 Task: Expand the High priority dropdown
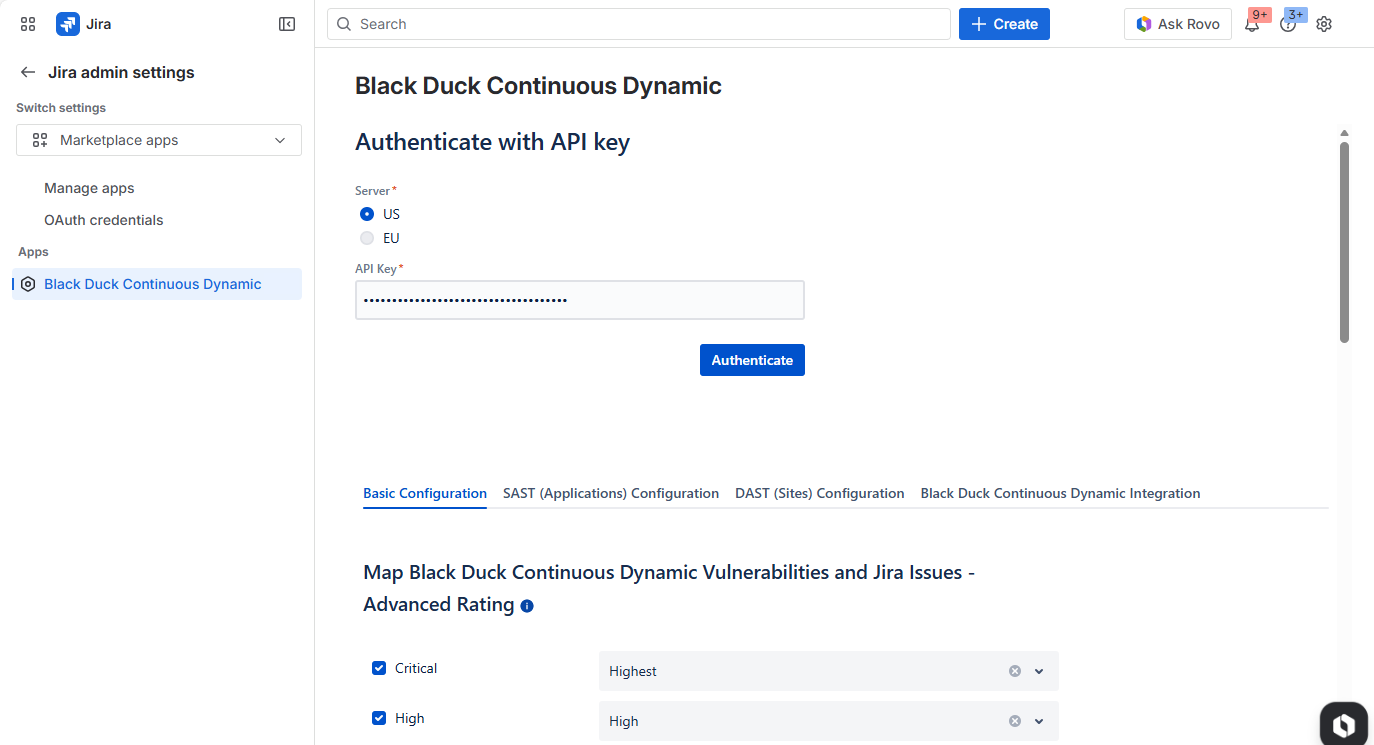(1039, 721)
